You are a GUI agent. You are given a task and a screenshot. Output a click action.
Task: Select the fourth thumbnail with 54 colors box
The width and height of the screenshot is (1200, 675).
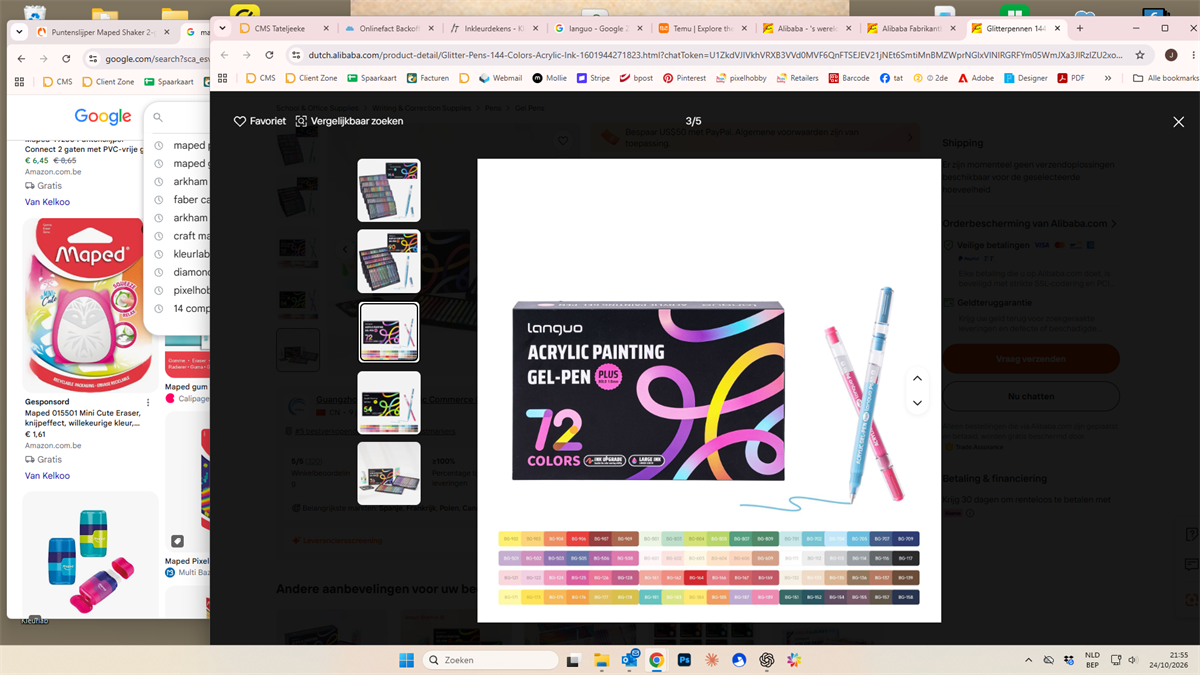[389, 403]
